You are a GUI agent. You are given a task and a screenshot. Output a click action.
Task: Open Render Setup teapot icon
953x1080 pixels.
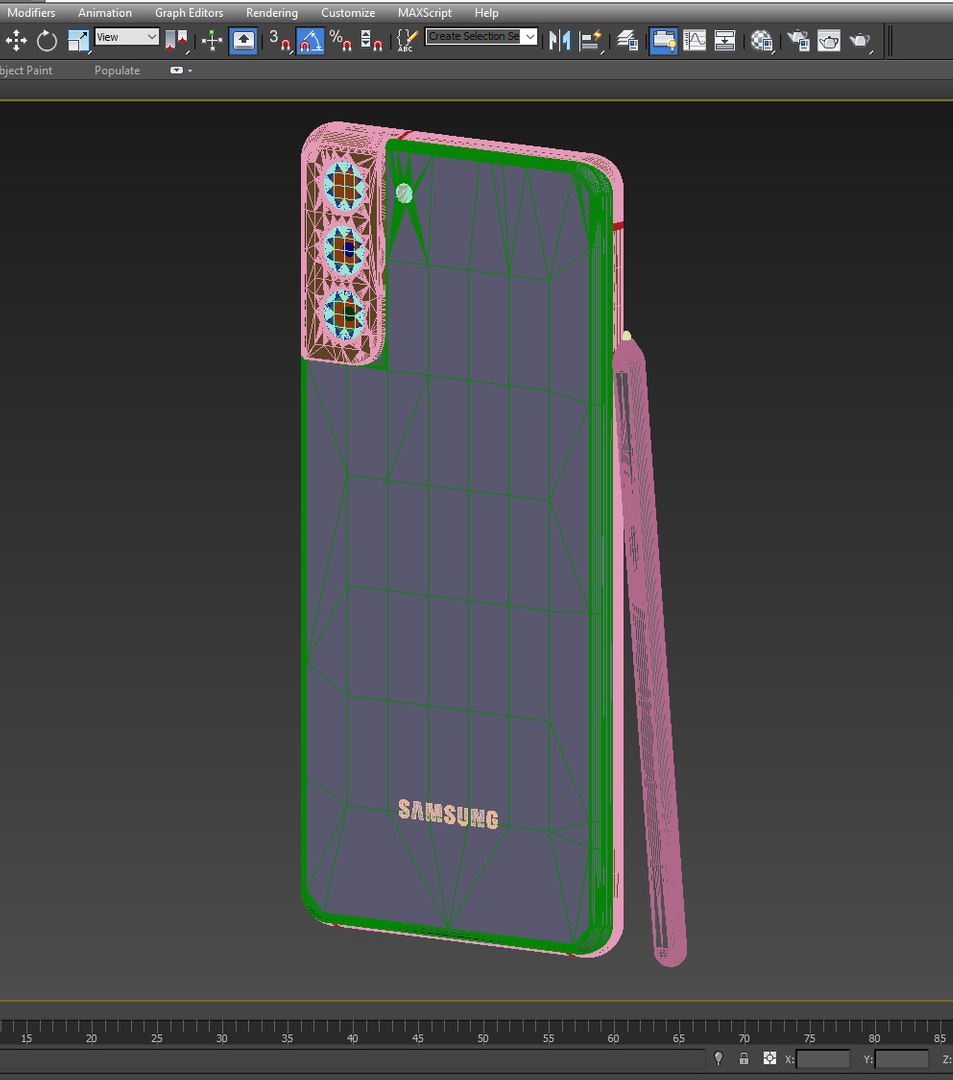[799, 41]
